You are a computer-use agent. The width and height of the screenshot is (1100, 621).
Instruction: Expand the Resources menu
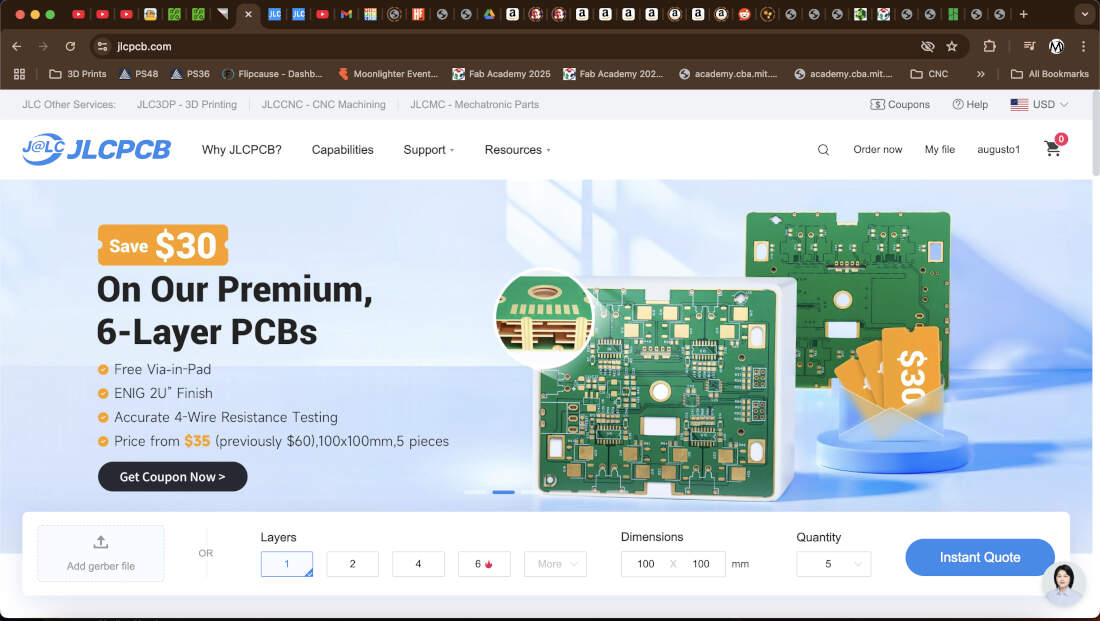click(517, 149)
